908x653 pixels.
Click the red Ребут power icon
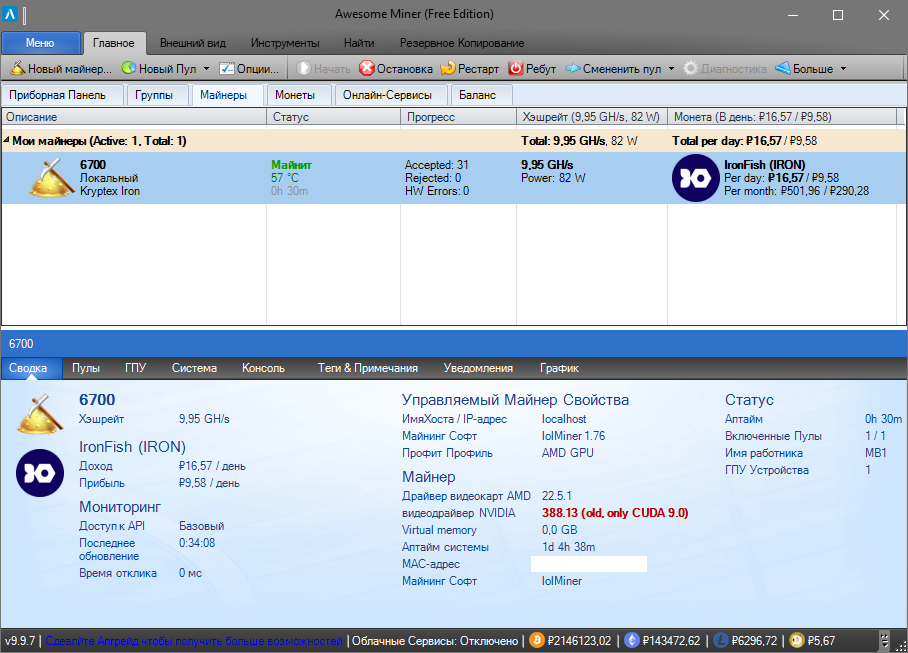pos(515,68)
